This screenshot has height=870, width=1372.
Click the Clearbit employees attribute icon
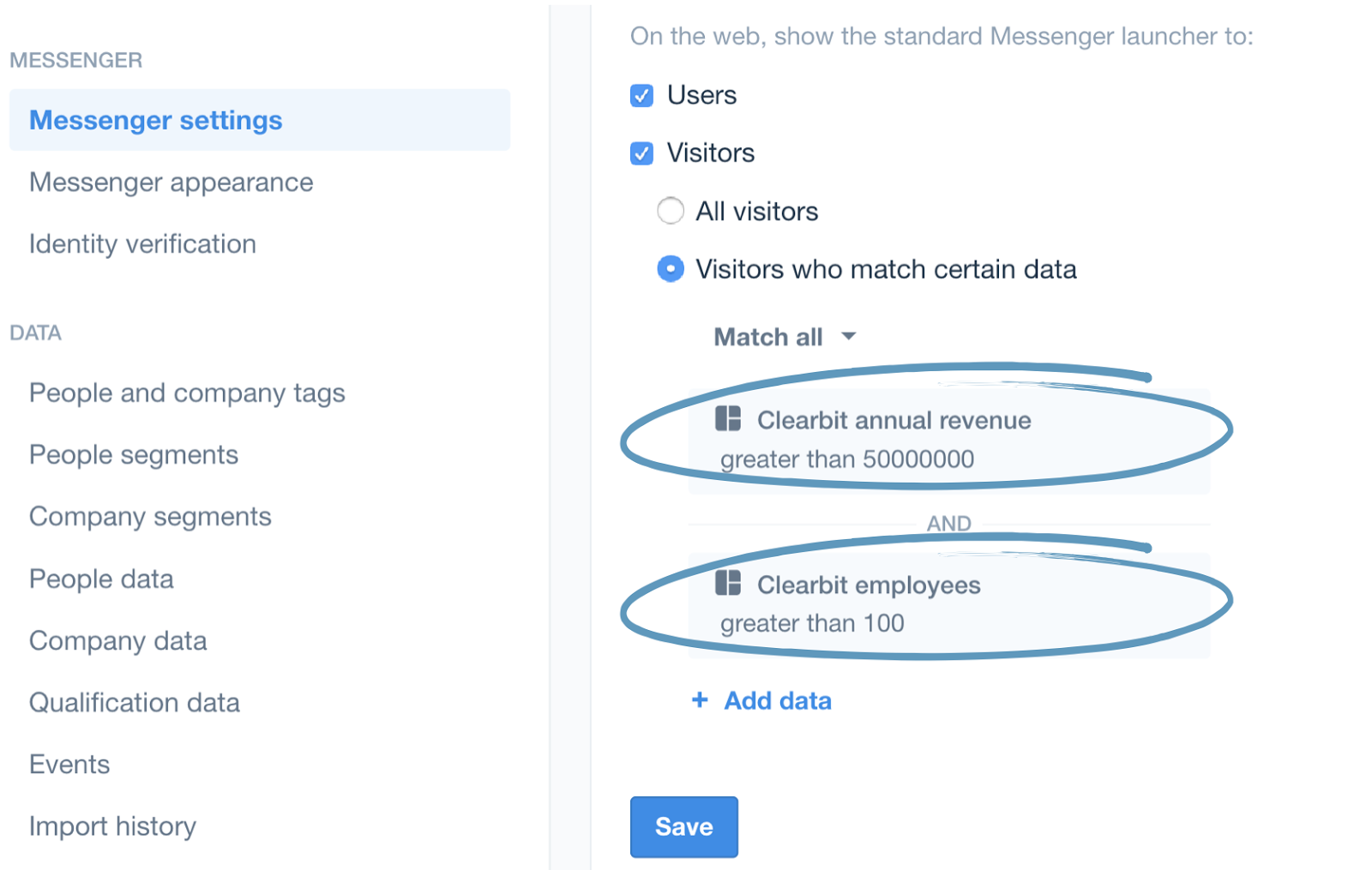pyautogui.click(x=730, y=585)
